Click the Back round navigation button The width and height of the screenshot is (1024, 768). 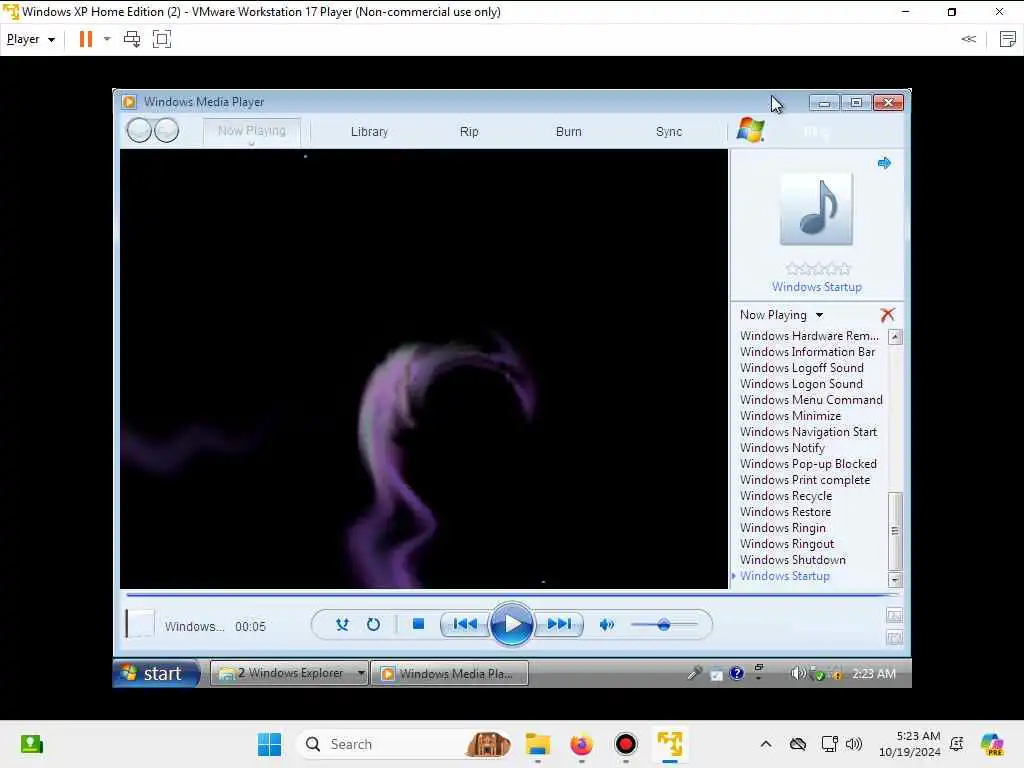tap(139, 130)
